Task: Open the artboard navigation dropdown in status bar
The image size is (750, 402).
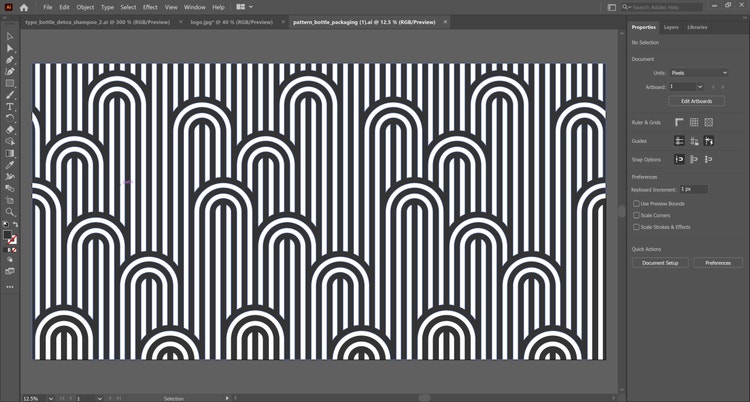Action: [x=99, y=398]
